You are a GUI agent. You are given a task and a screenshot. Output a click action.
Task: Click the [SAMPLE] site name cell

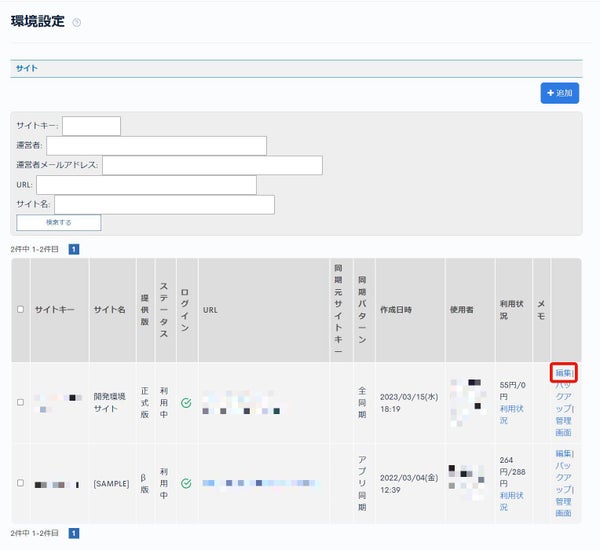coord(111,484)
